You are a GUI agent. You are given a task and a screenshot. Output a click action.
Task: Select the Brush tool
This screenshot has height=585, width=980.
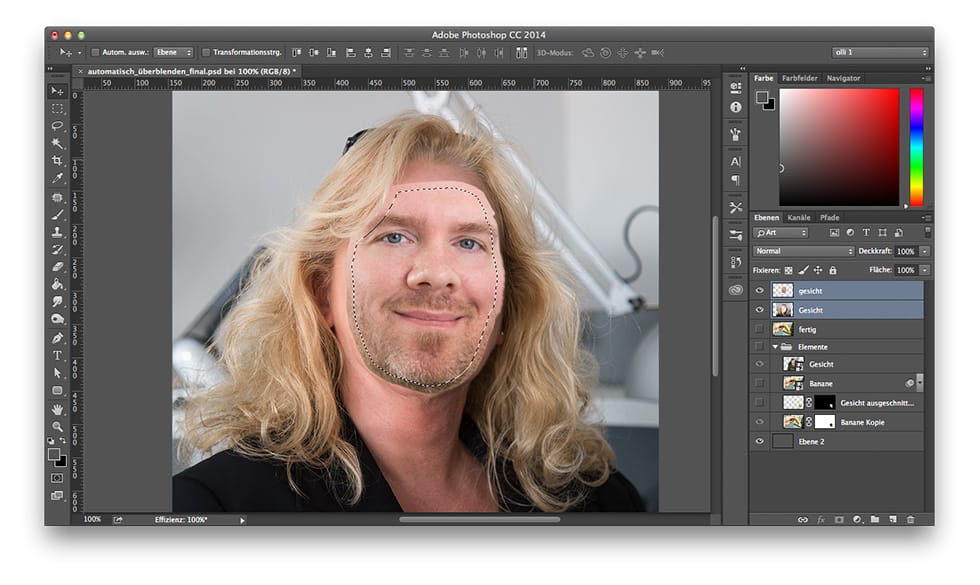[x=57, y=215]
